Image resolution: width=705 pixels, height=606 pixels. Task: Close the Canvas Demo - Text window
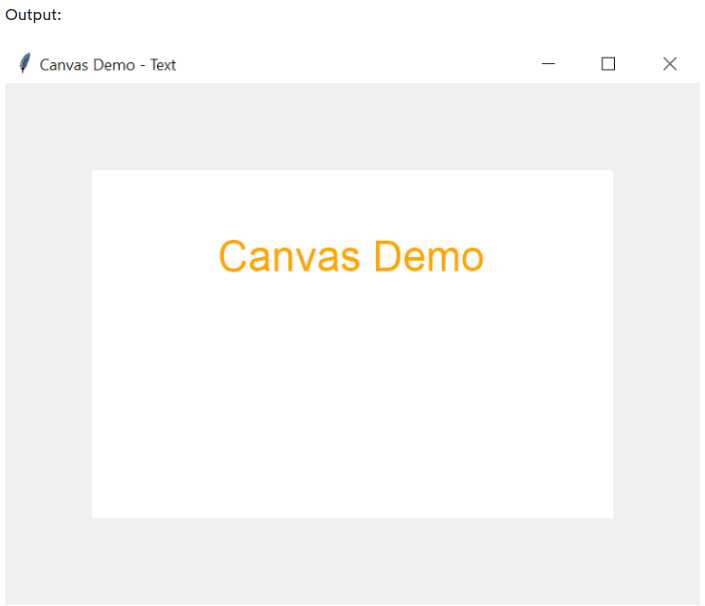669,64
